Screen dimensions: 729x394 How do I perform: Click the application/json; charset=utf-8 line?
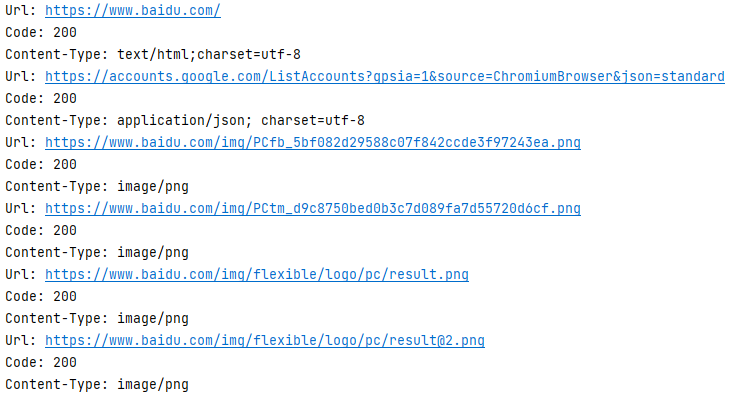[x=185, y=120]
